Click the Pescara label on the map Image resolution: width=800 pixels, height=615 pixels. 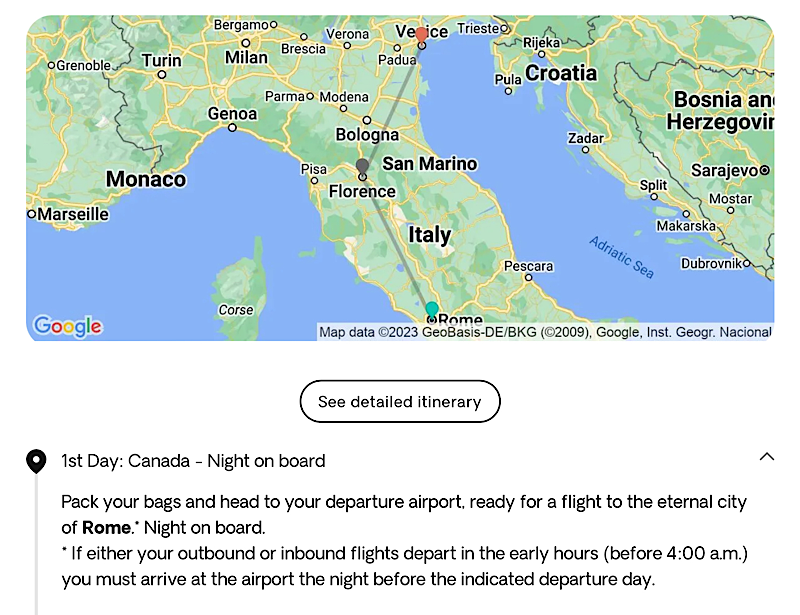pos(528,266)
